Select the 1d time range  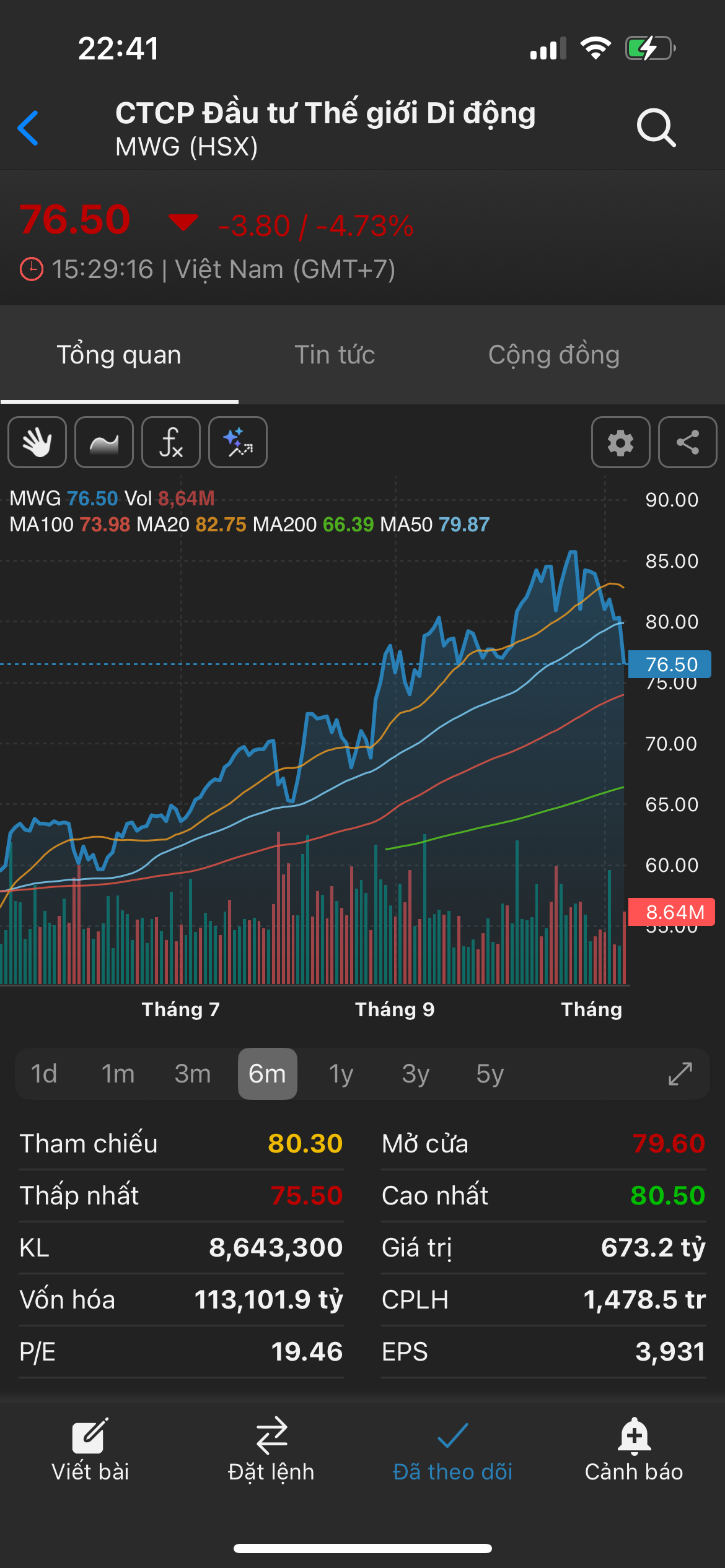44,1074
